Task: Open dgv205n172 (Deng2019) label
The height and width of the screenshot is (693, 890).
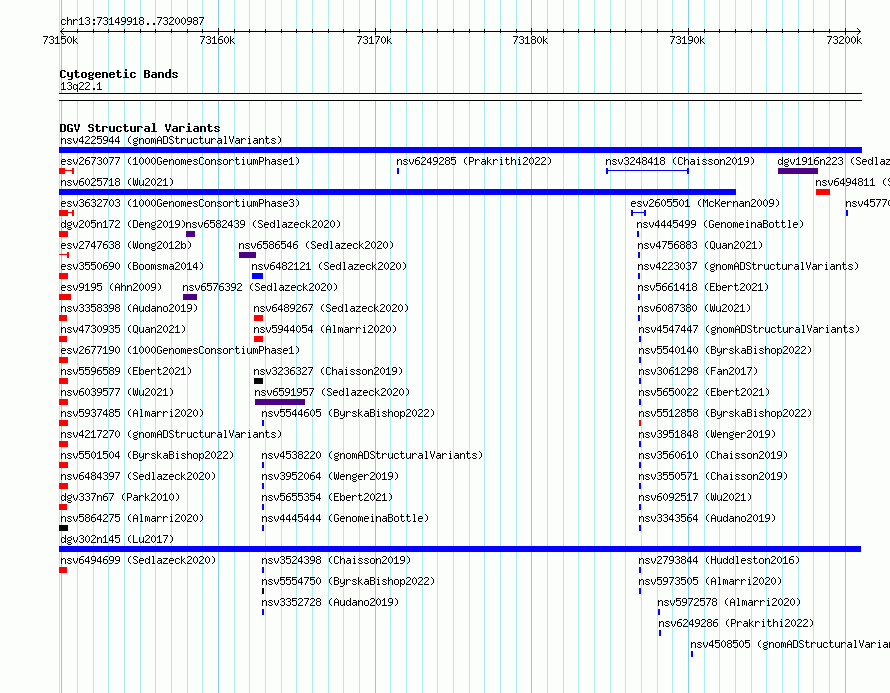Action: click(123, 224)
